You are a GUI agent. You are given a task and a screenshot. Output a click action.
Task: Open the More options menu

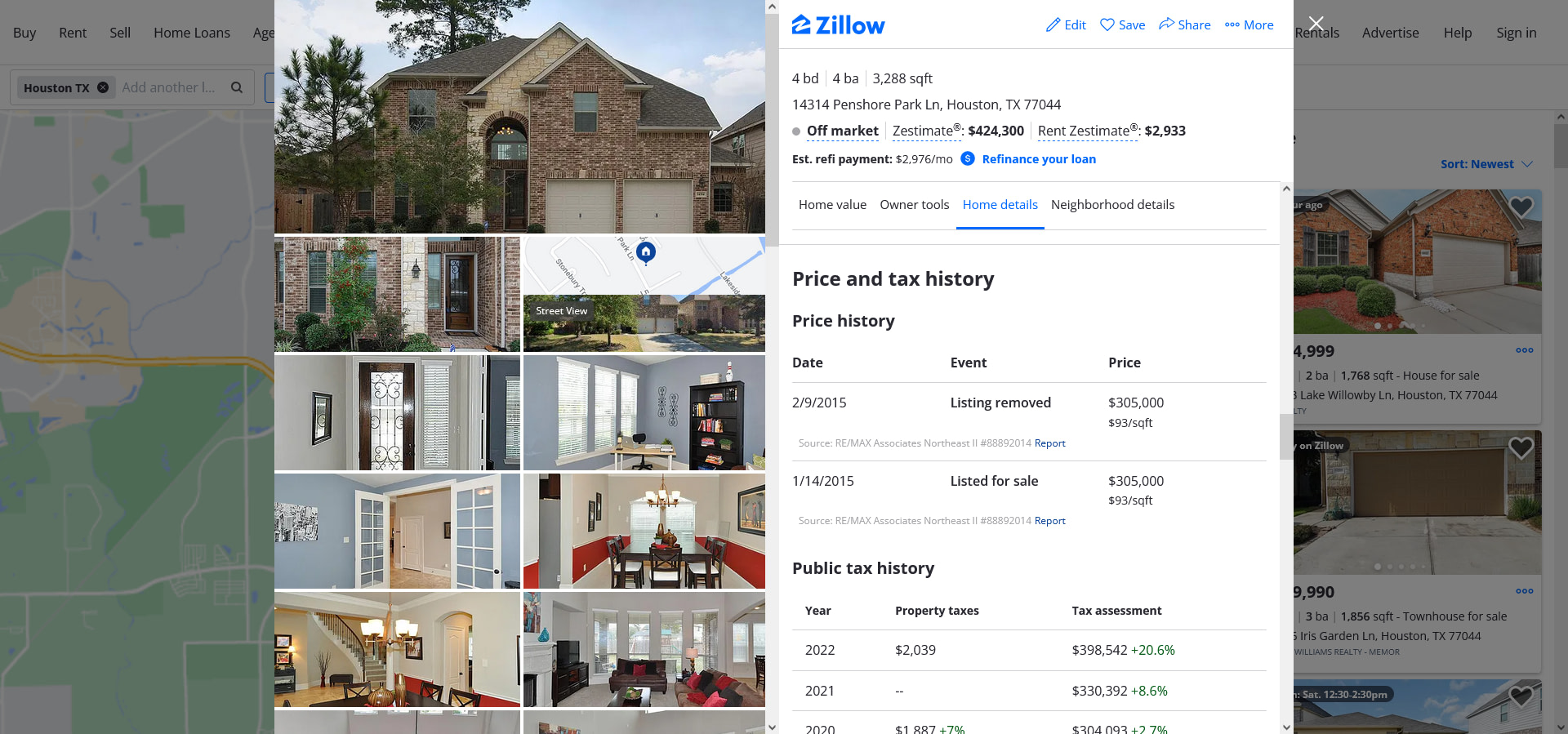1249,25
